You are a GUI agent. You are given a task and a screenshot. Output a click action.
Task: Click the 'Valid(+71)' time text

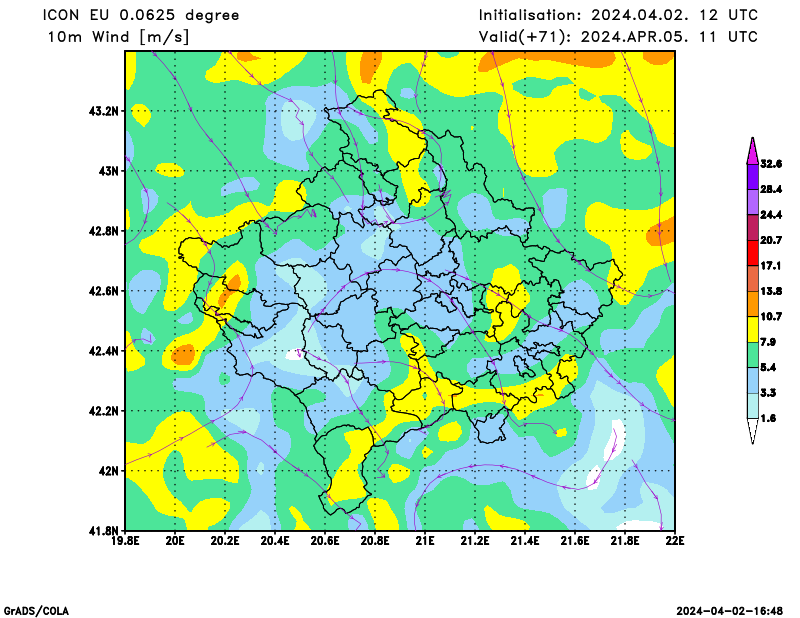(618, 37)
